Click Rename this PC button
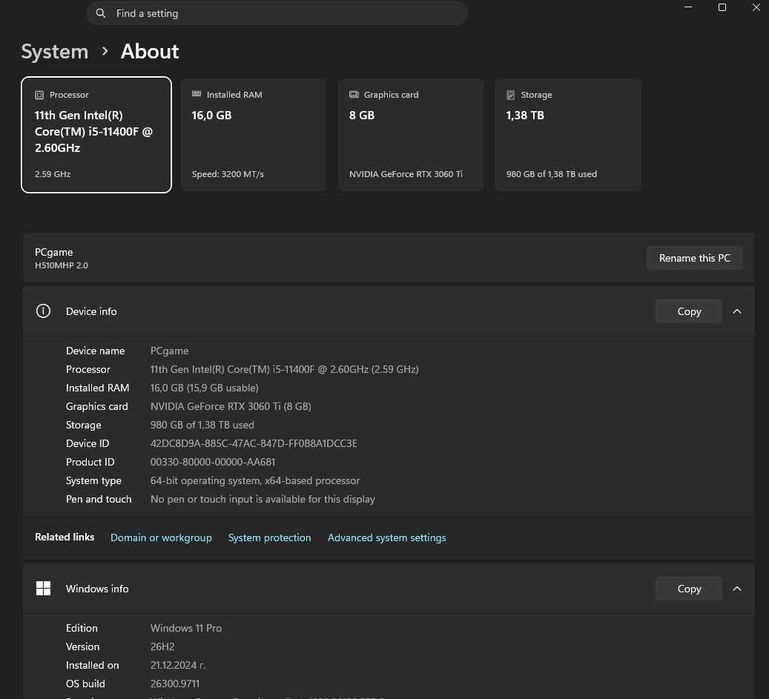769x699 pixels. click(694, 258)
